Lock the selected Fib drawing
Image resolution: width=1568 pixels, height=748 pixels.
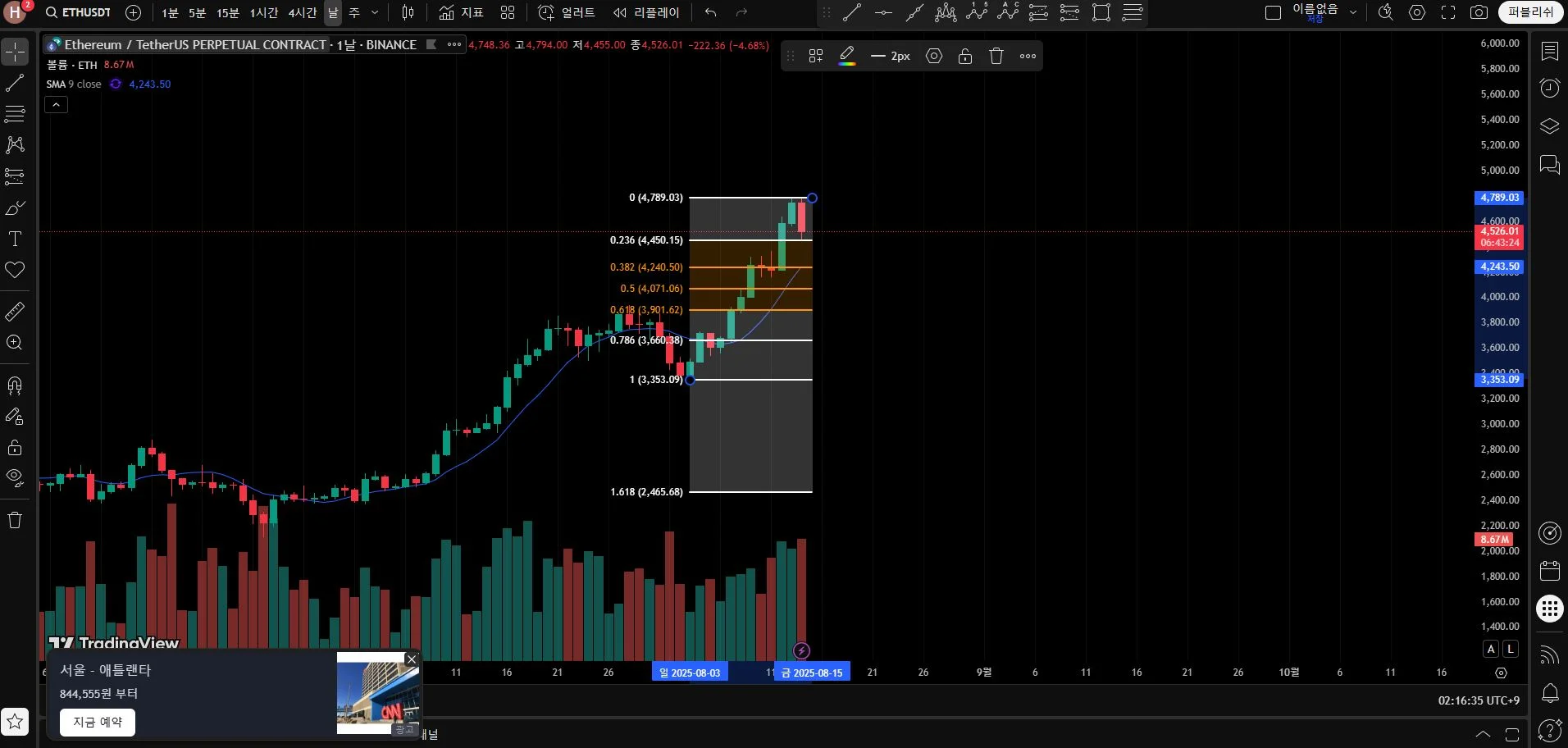(965, 56)
